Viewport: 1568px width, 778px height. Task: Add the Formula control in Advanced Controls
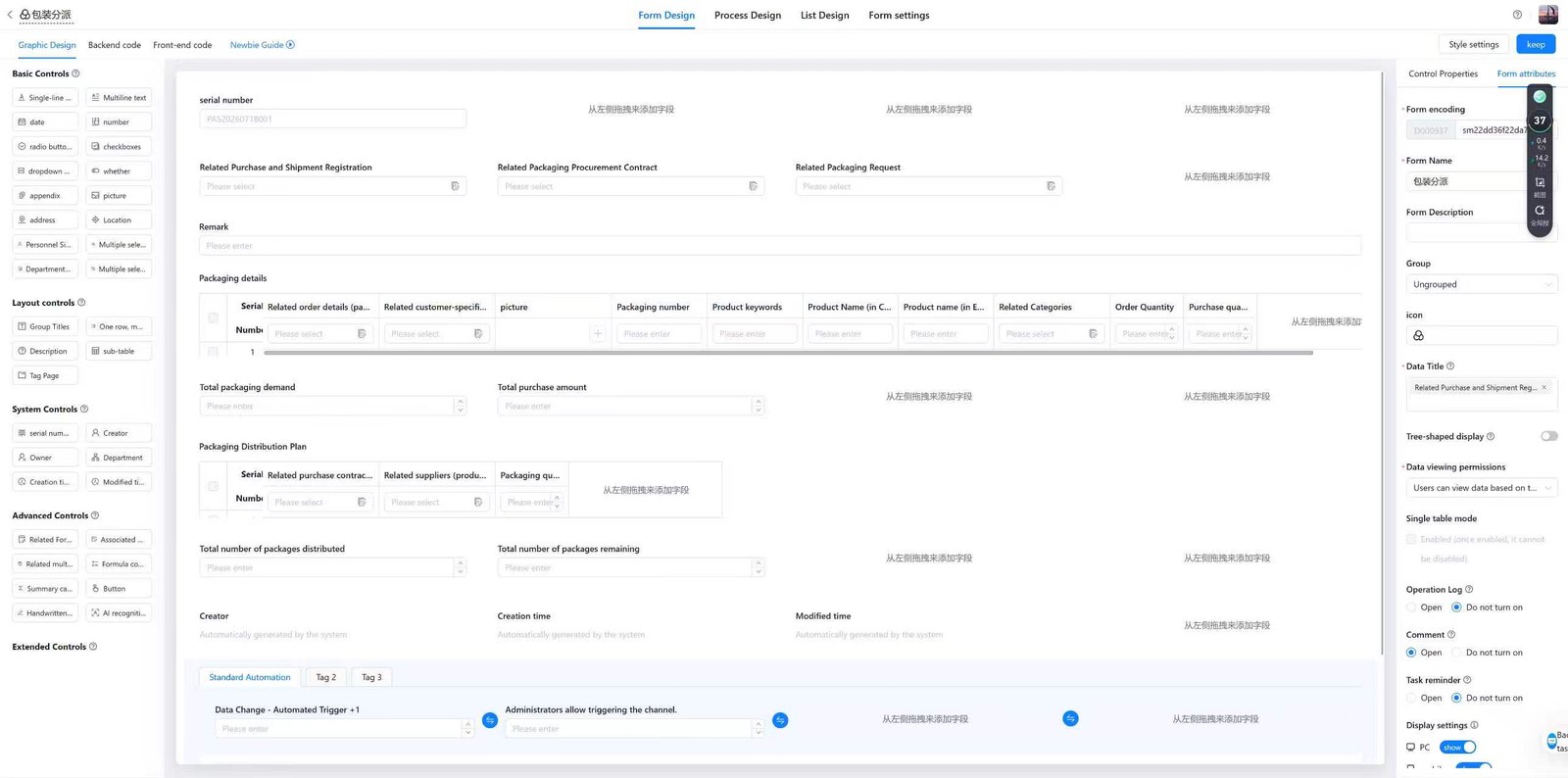[119, 564]
